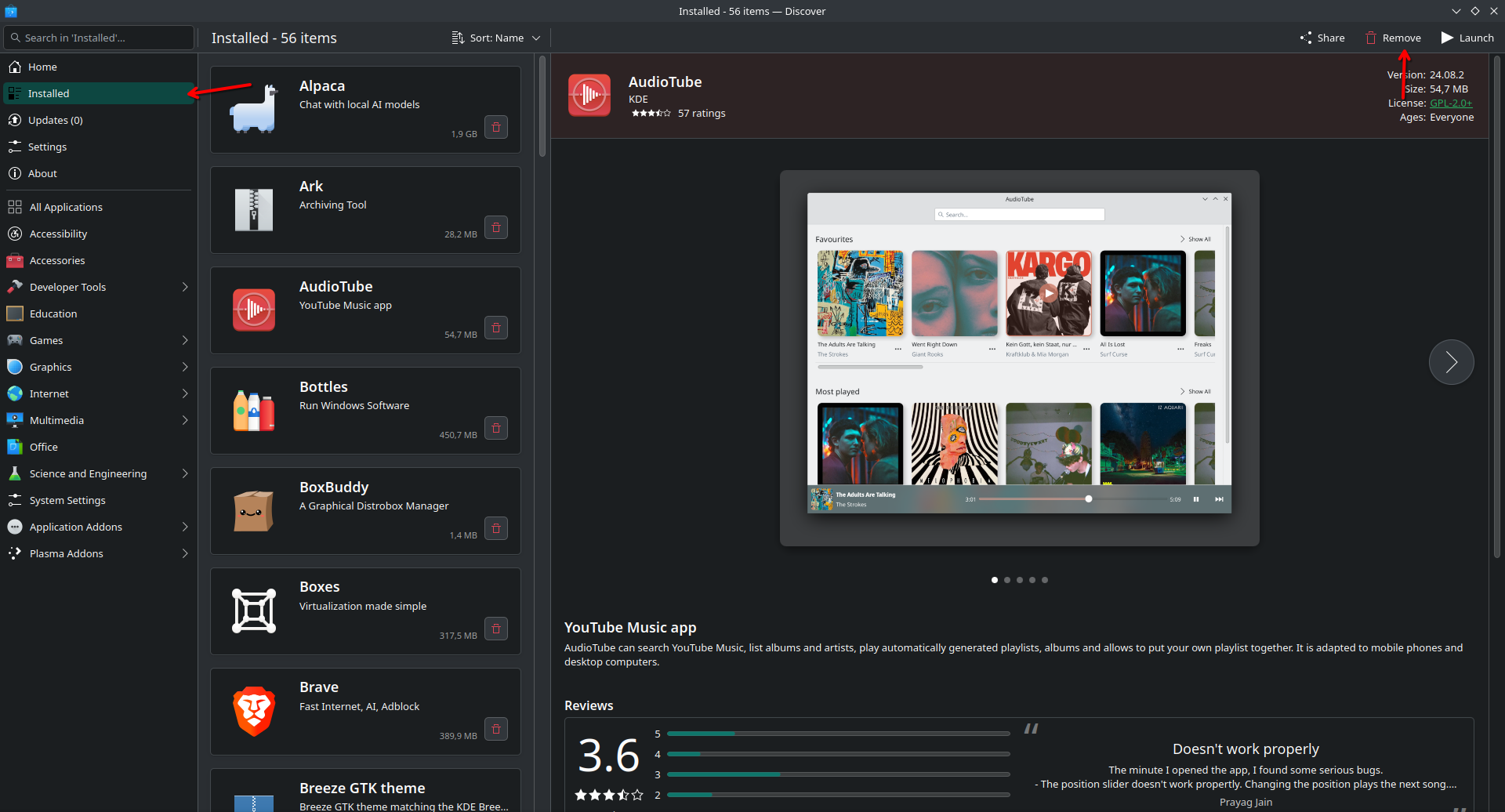Click the 57 ratings text

[x=702, y=113]
